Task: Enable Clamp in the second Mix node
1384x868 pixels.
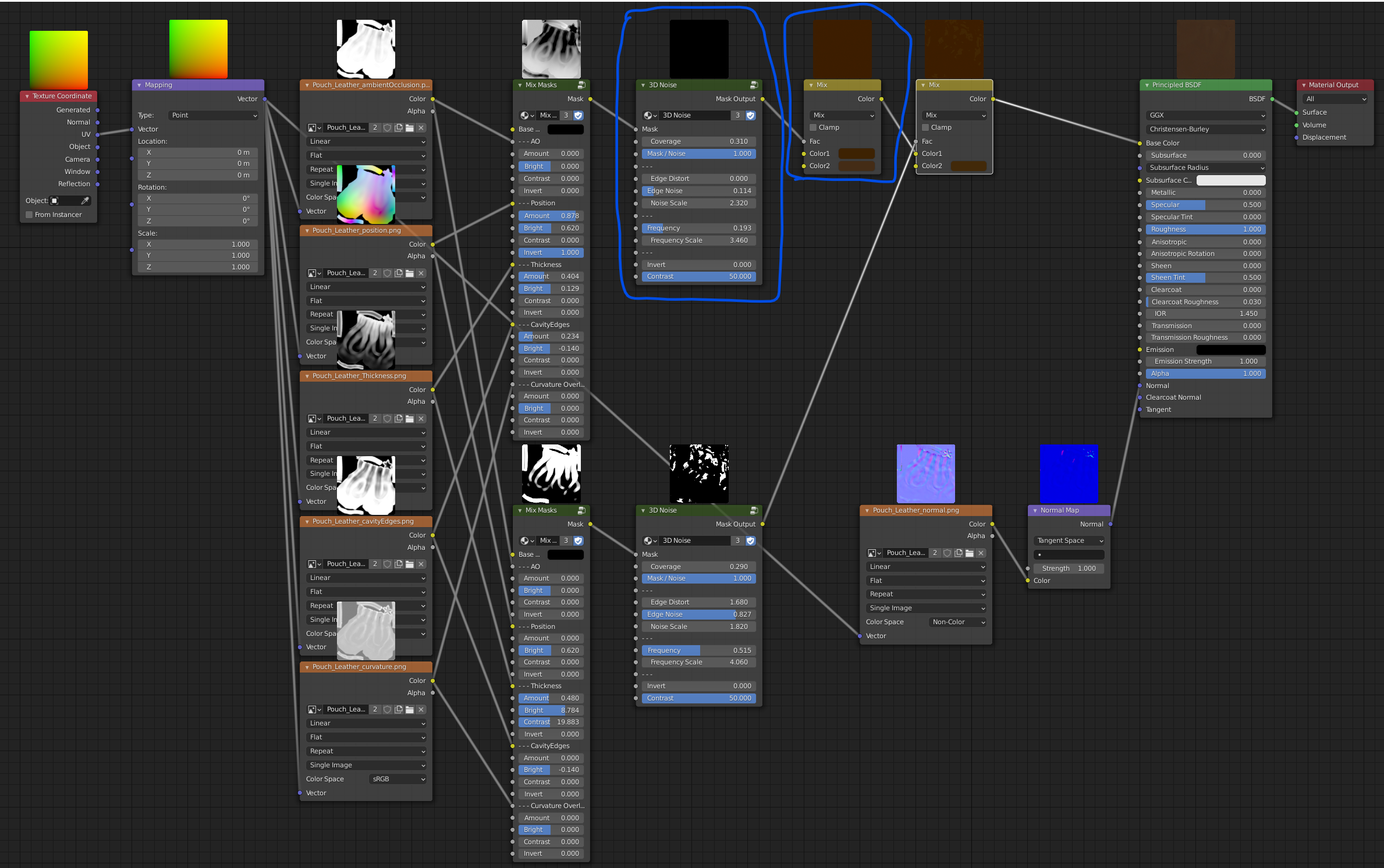Action: tap(925, 127)
